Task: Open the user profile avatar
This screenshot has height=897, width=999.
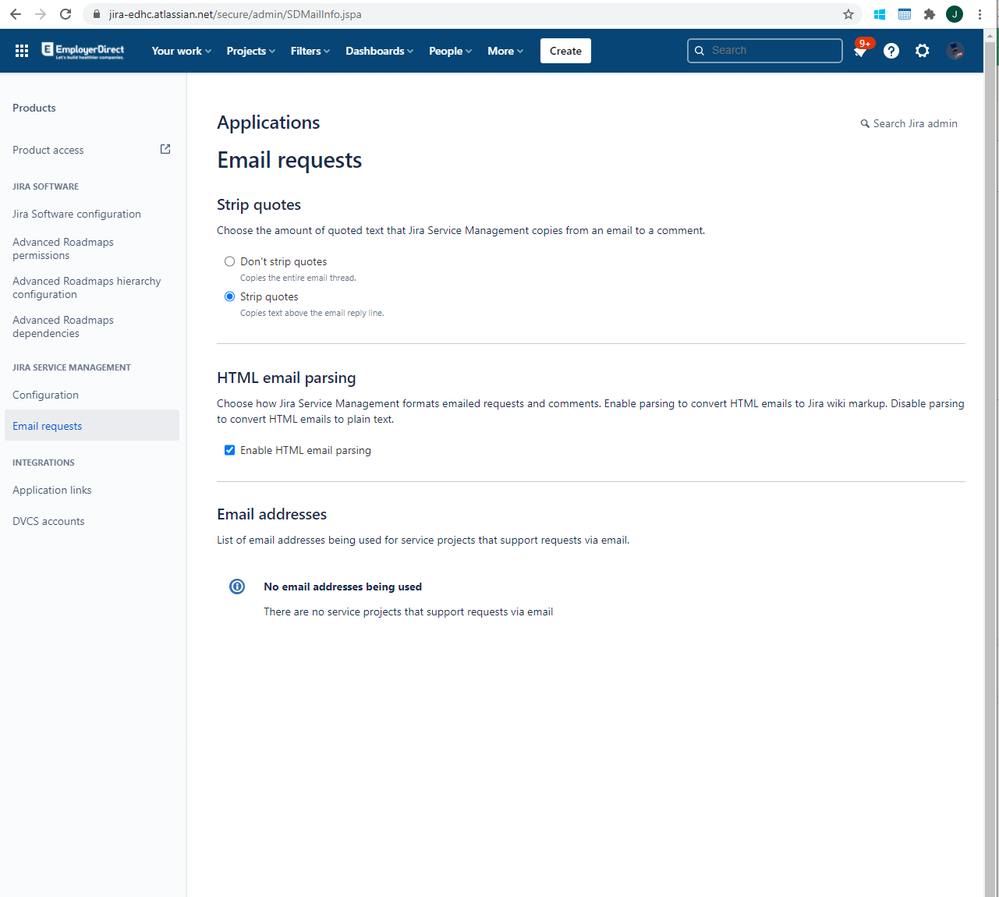Action: tap(954, 51)
